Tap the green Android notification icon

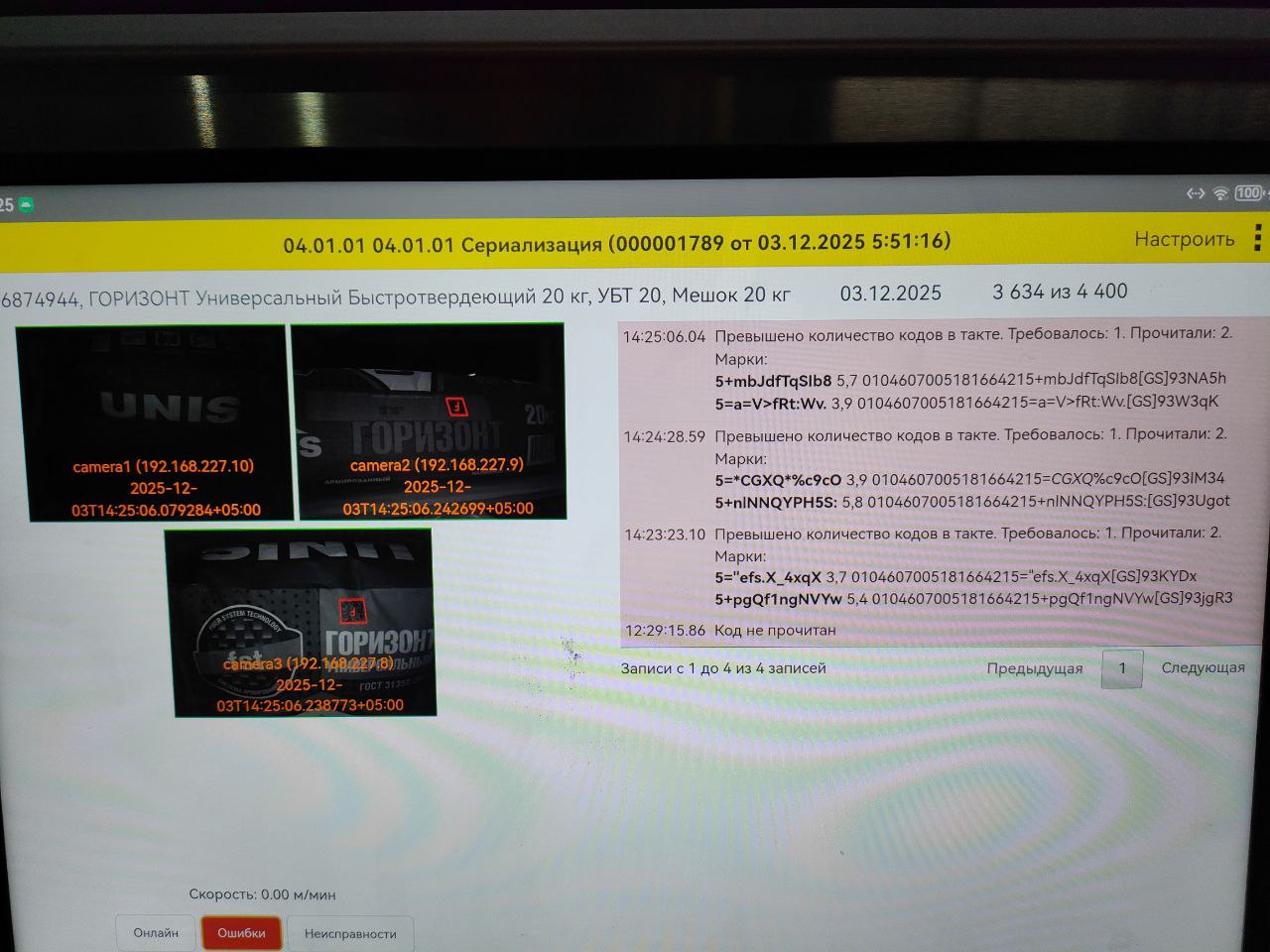pos(27,205)
